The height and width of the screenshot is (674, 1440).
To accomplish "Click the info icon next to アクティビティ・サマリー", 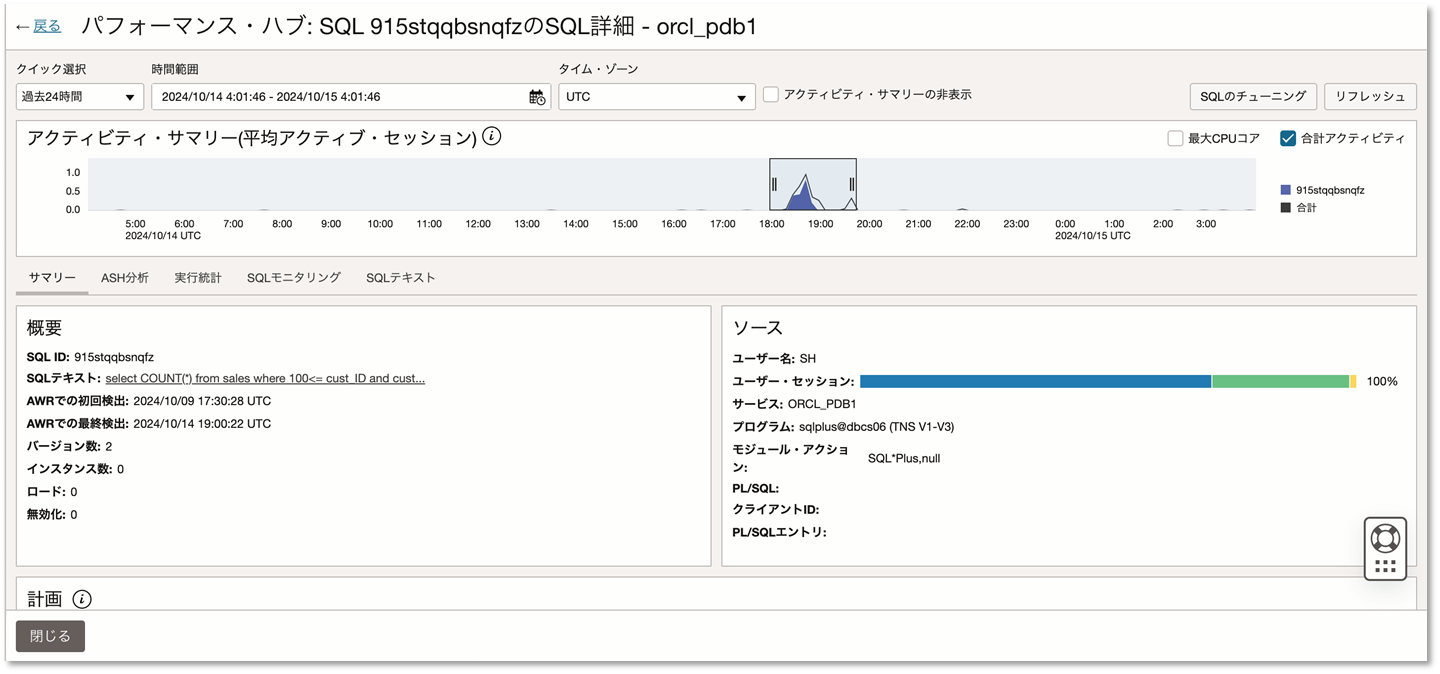I will point(490,138).
